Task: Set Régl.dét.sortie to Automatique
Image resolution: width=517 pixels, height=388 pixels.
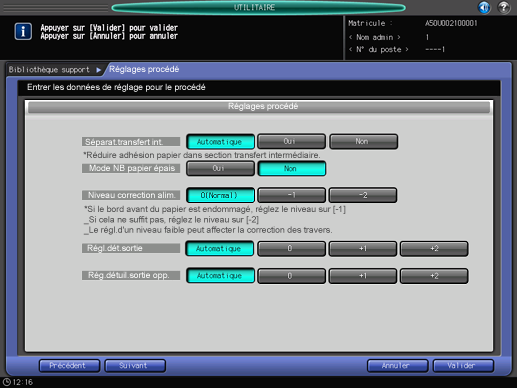Action: click(220, 249)
